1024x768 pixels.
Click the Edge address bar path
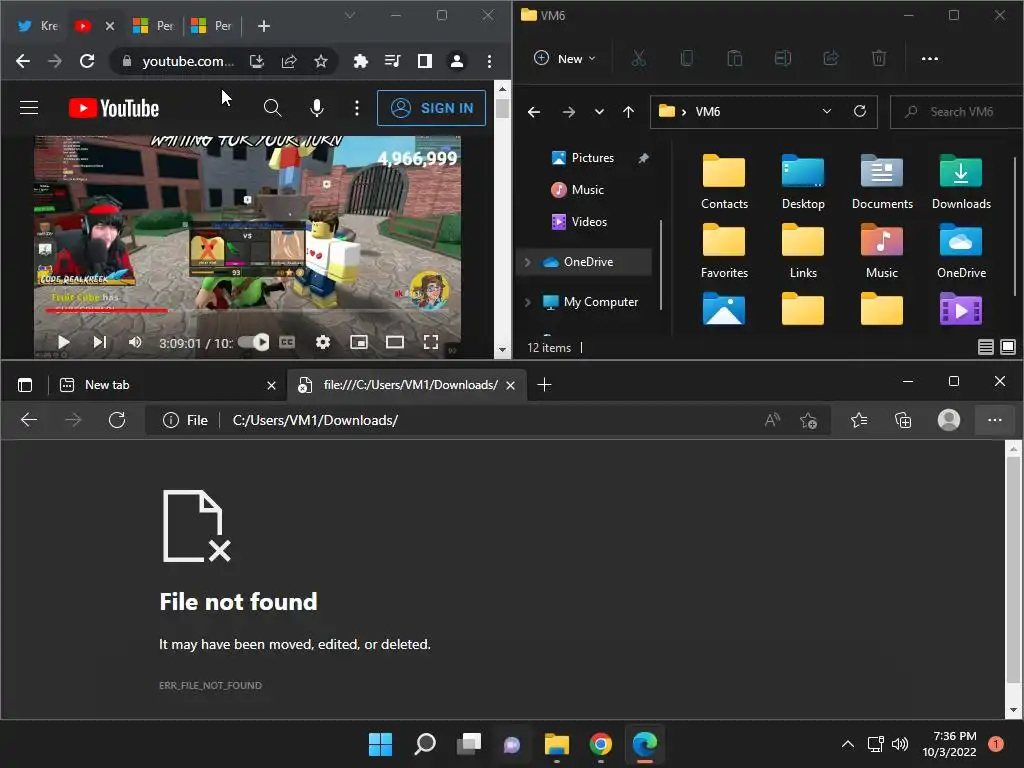coord(315,421)
